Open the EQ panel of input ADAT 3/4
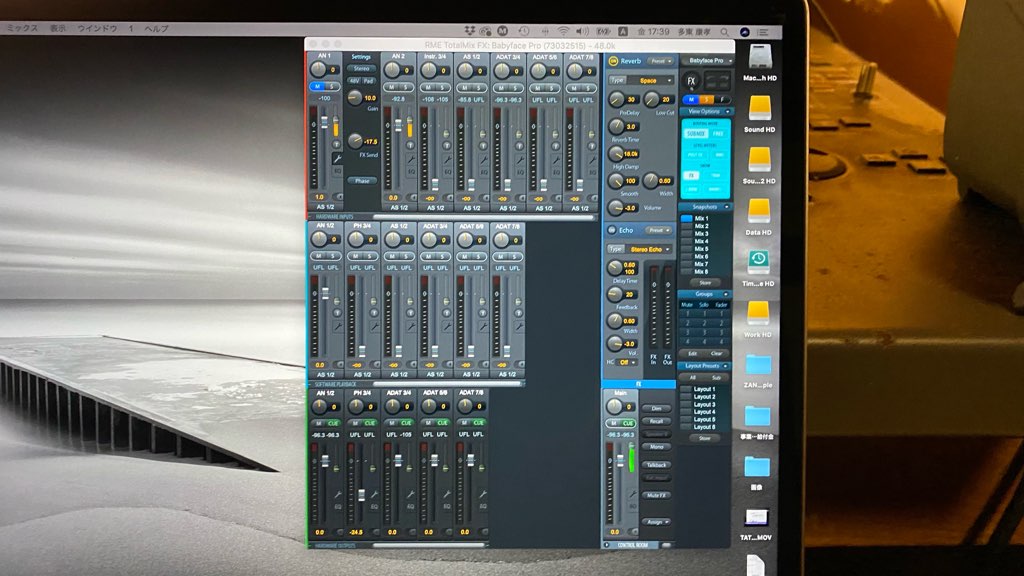1024x576 pixels. (x=520, y=172)
